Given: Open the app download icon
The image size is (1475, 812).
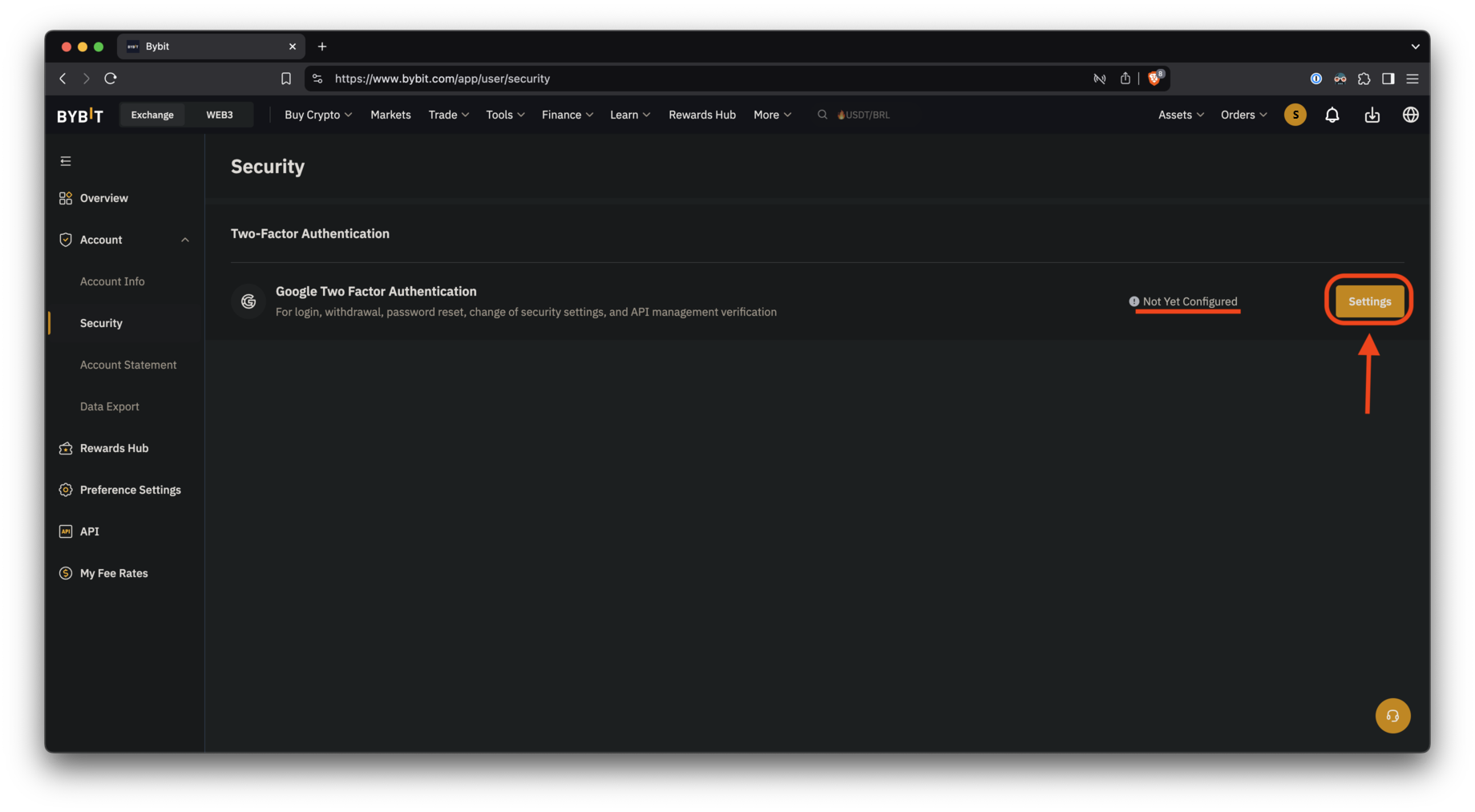Looking at the screenshot, I should [1372, 115].
